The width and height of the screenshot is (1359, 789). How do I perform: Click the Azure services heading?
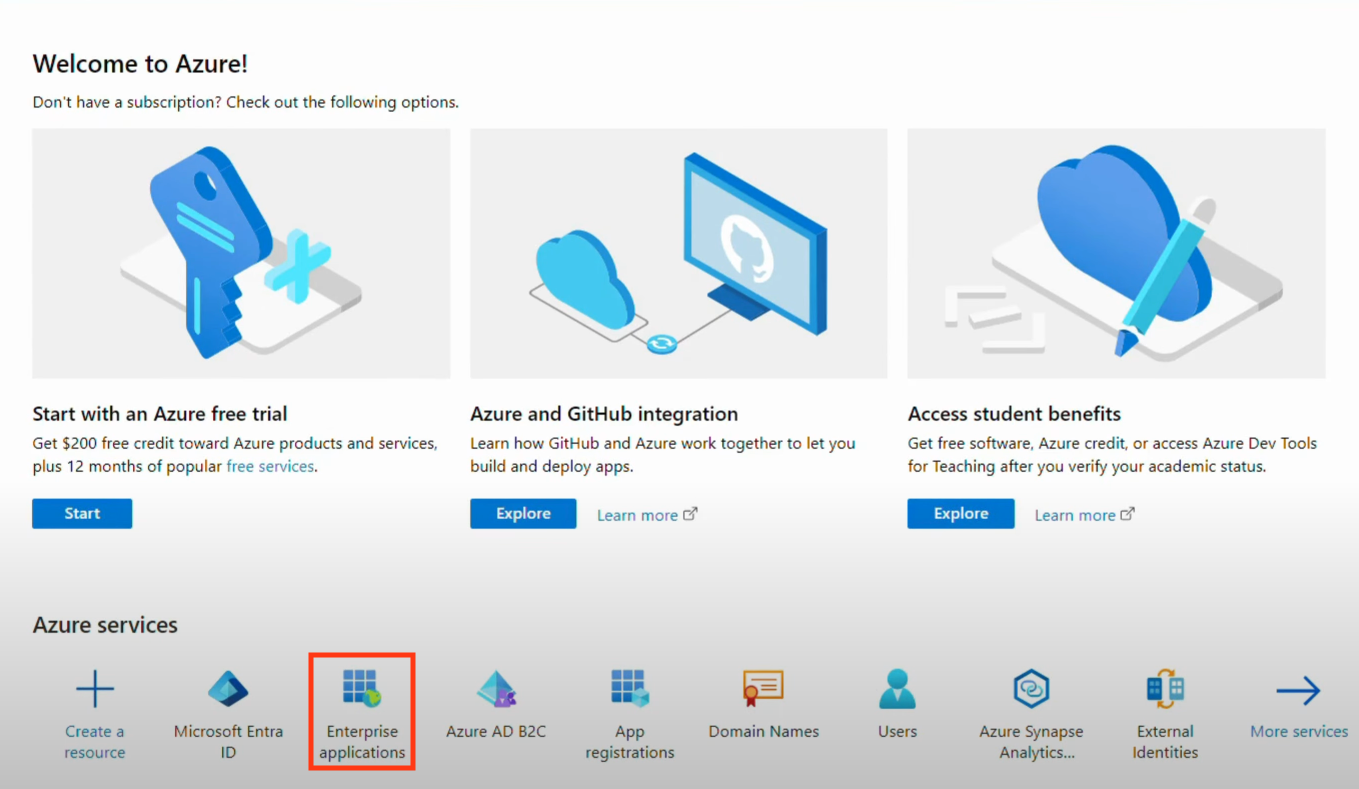point(105,625)
